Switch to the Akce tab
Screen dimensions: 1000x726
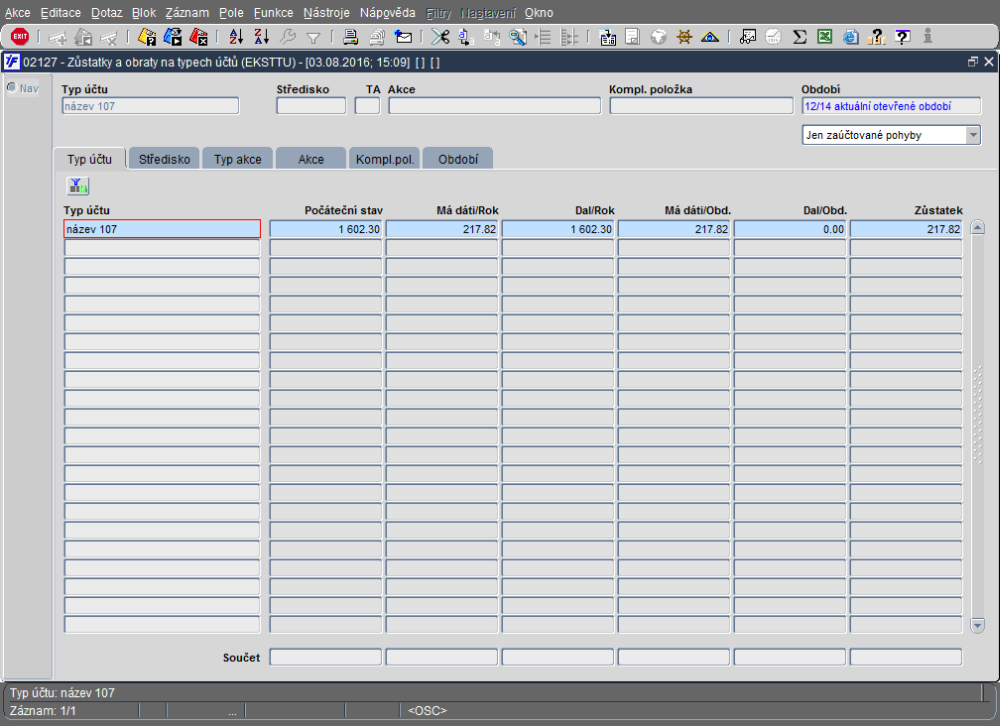tap(311, 159)
